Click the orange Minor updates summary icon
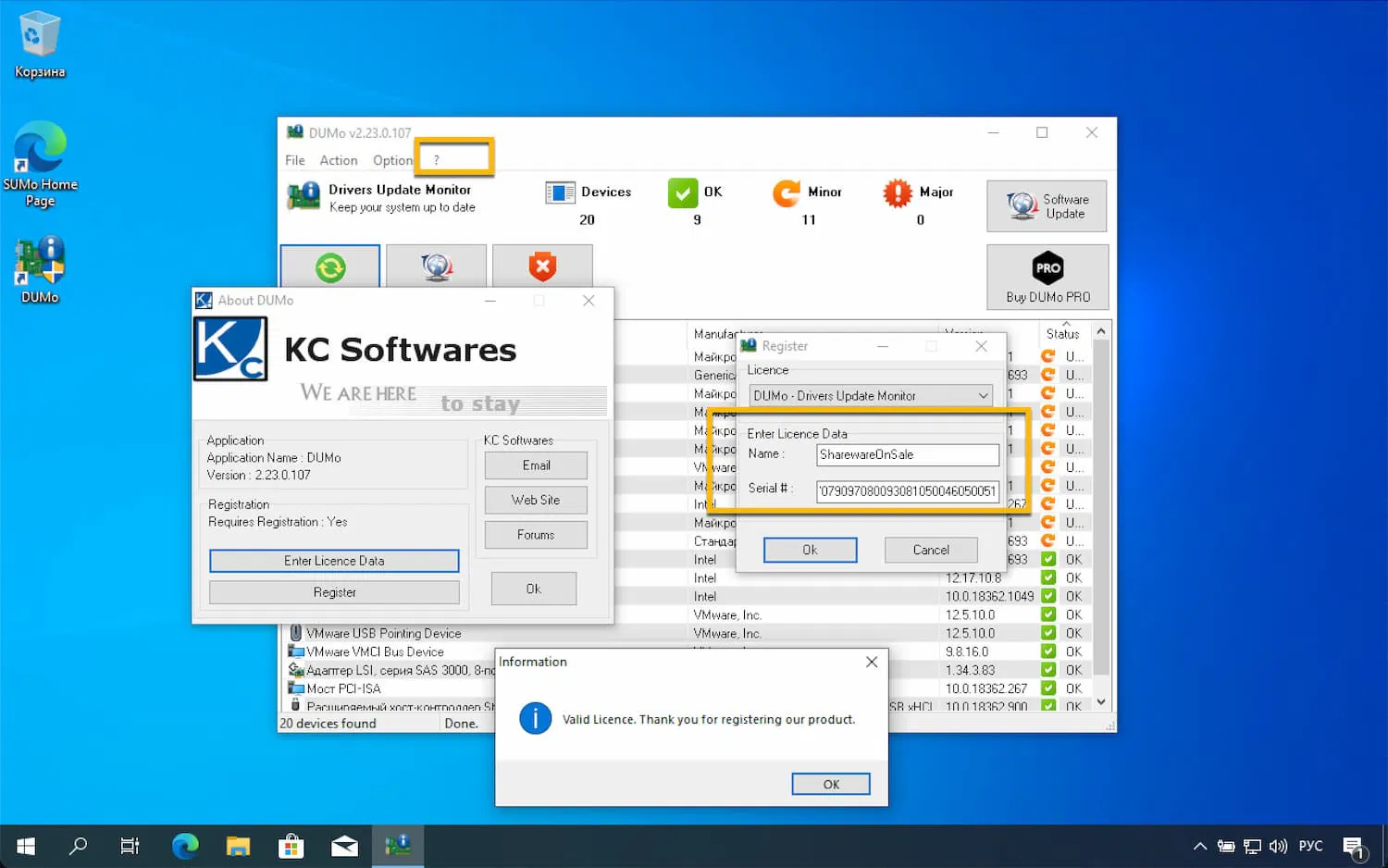The height and width of the screenshot is (868, 1388). 787,192
